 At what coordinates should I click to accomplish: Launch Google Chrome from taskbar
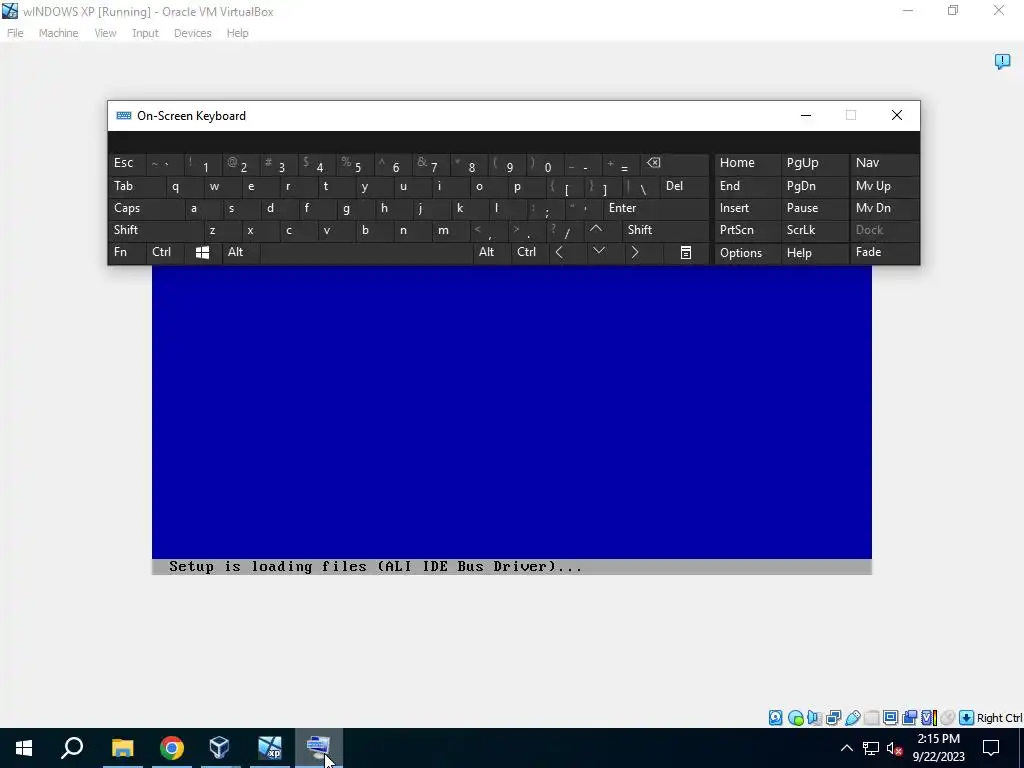pyautogui.click(x=172, y=748)
